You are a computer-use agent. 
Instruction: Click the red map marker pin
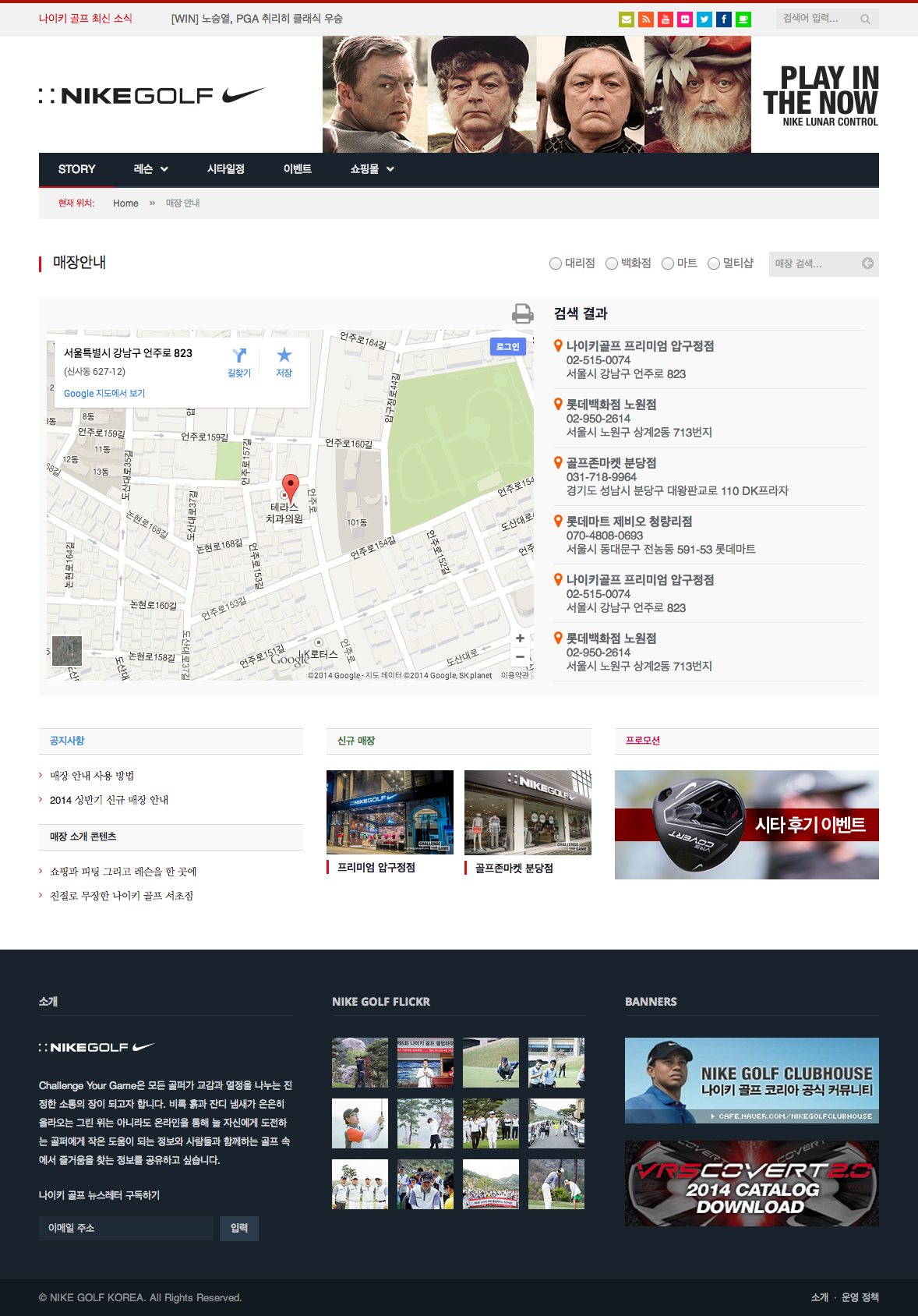pos(290,487)
